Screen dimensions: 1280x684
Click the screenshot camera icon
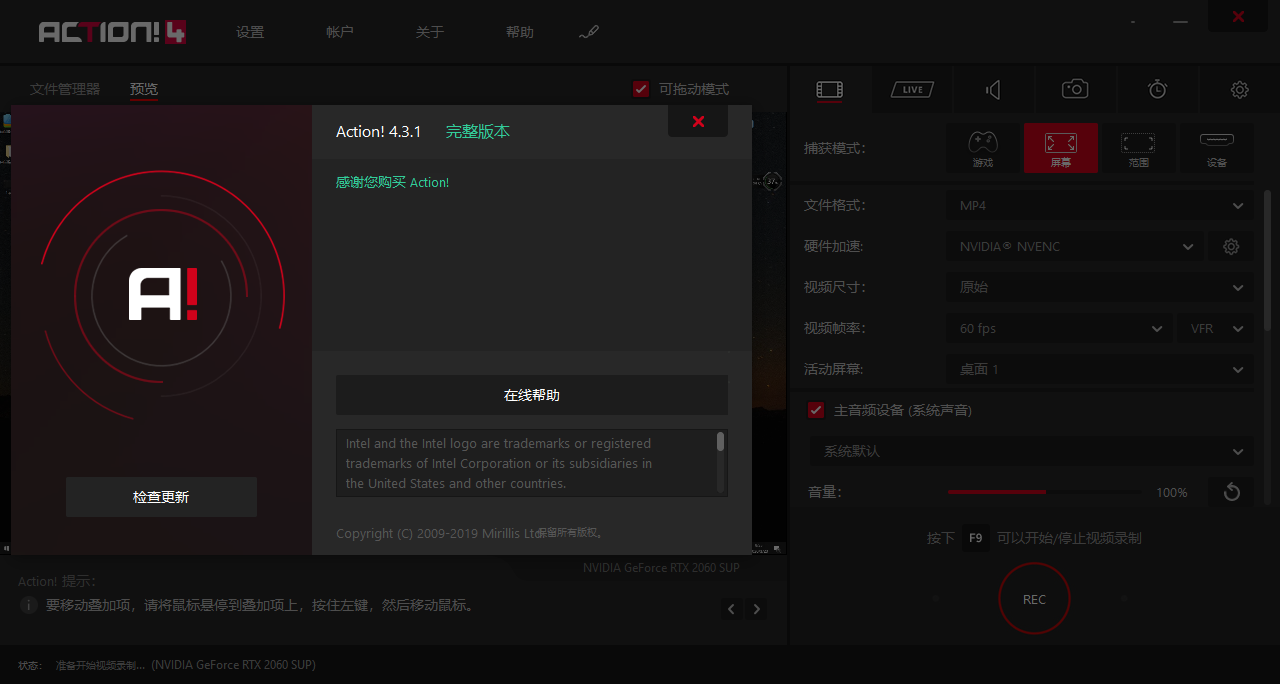tap(1074, 89)
